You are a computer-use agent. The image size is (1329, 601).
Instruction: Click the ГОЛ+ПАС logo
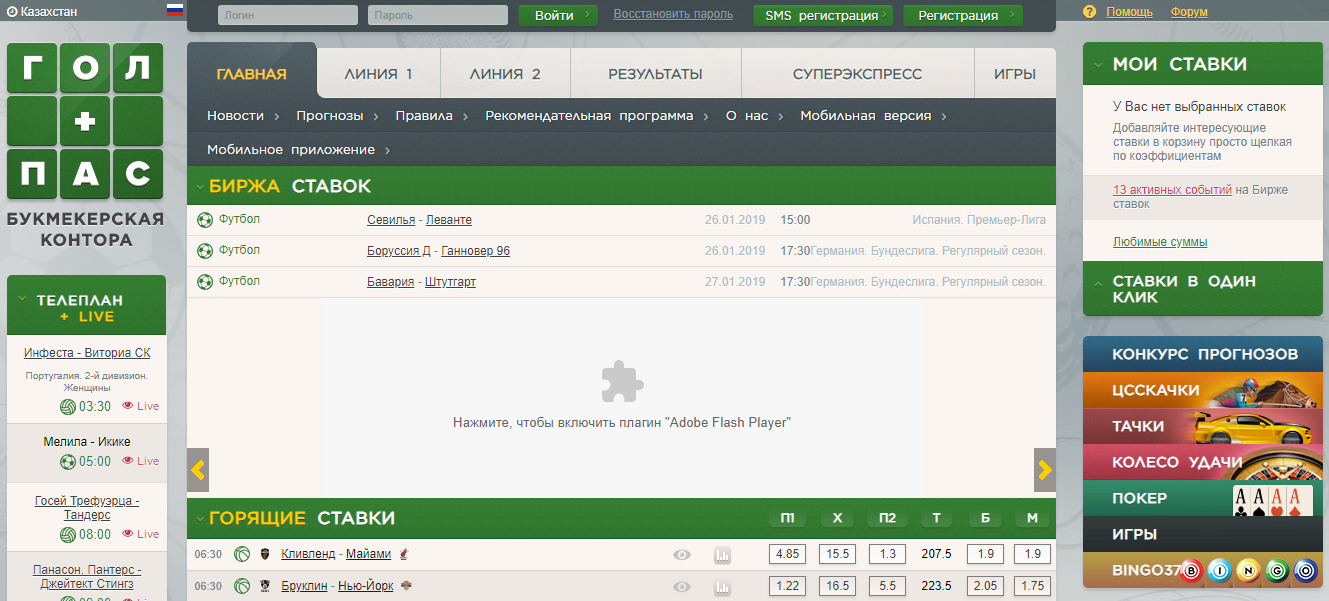click(85, 122)
